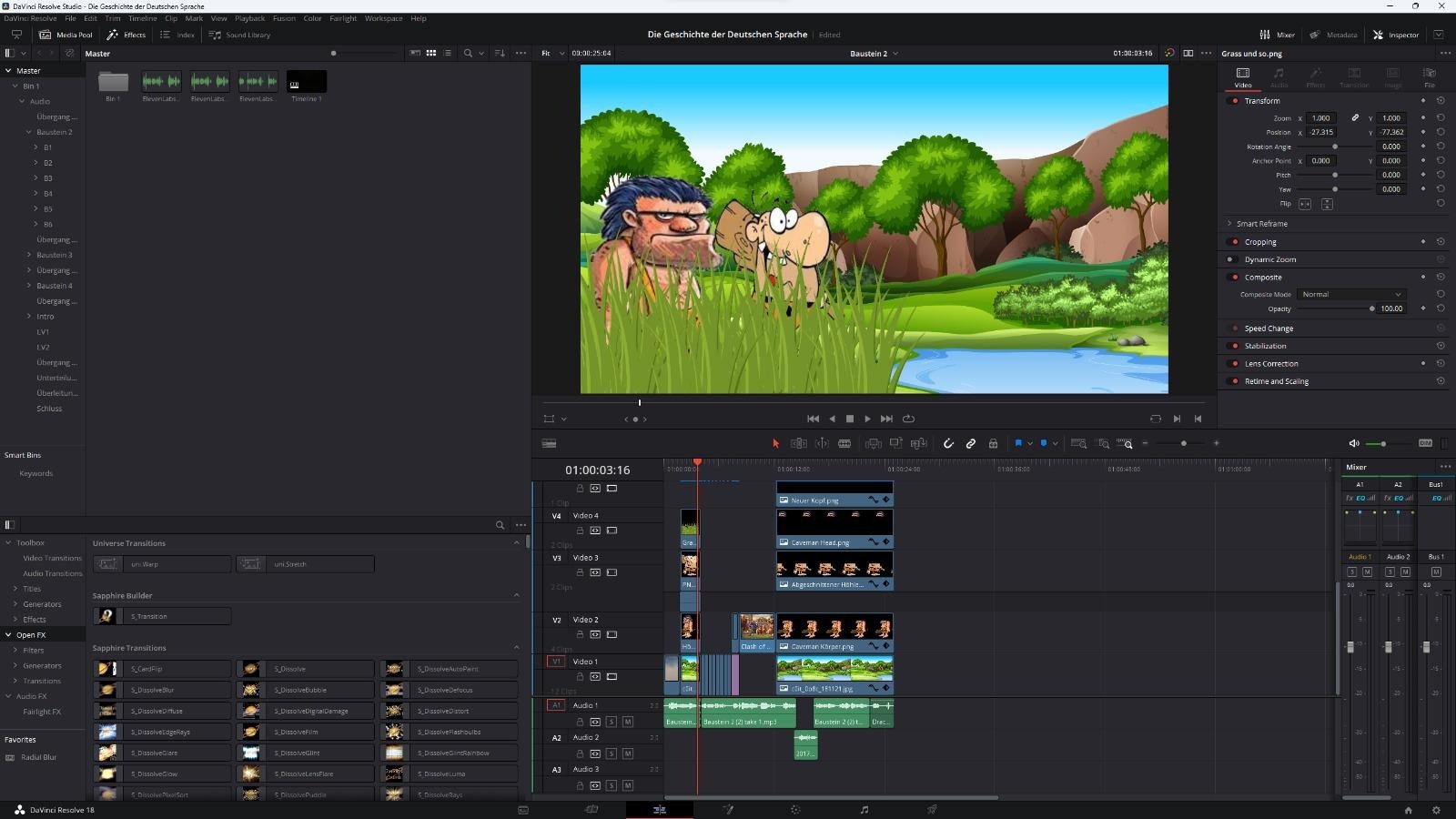Toggle the Transform enable dot

(1234, 101)
